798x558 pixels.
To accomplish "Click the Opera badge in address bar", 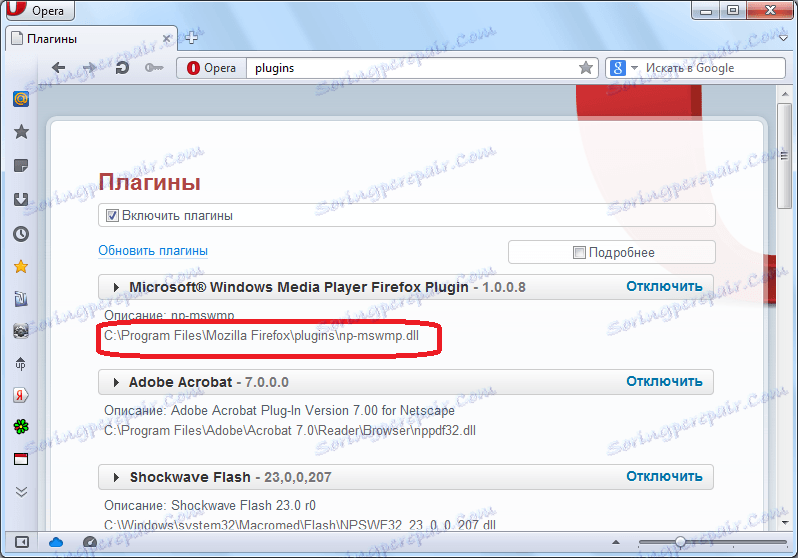I will point(212,68).
